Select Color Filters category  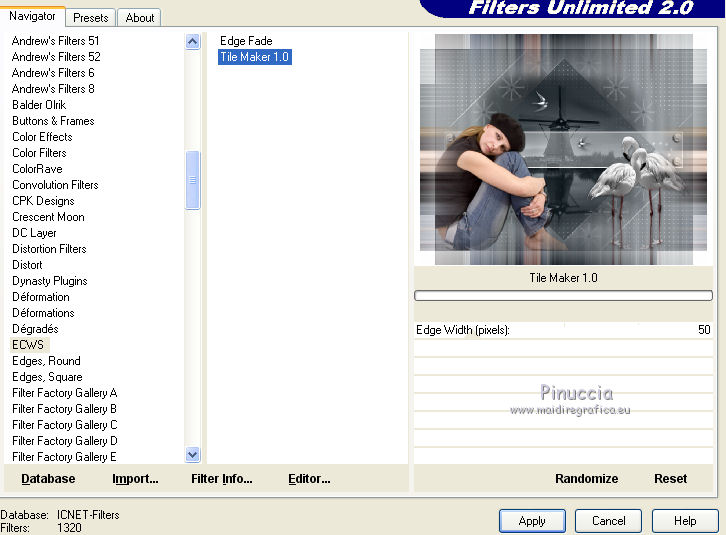click(39, 153)
